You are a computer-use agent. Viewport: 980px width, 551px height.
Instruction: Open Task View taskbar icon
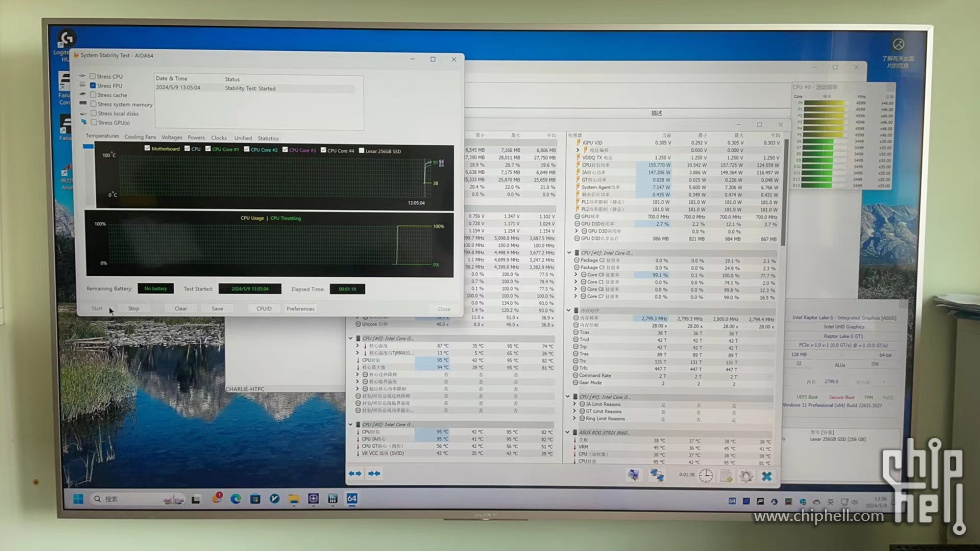[196, 499]
